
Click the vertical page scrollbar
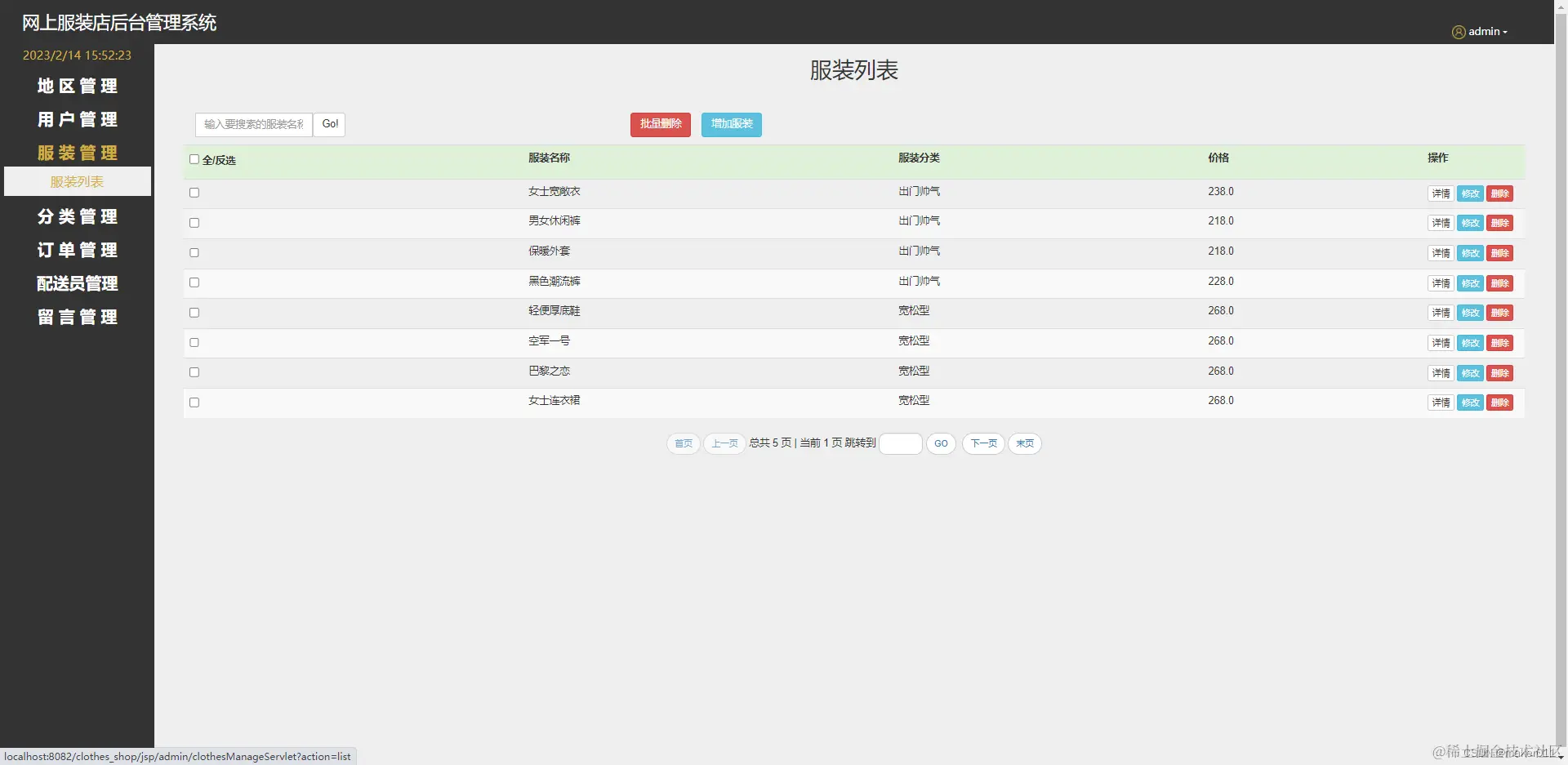pyautogui.click(x=1561, y=382)
